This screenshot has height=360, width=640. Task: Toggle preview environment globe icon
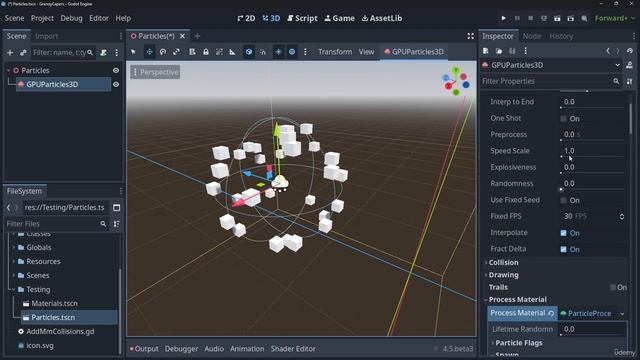click(x=292, y=52)
